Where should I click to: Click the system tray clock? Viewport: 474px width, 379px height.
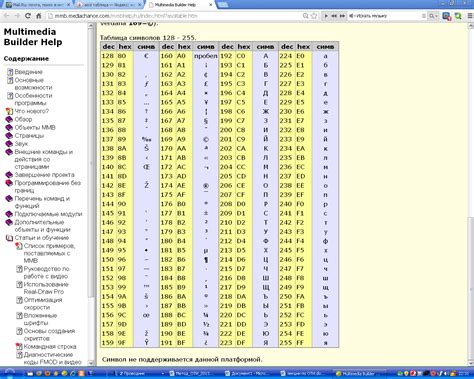click(464, 373)
